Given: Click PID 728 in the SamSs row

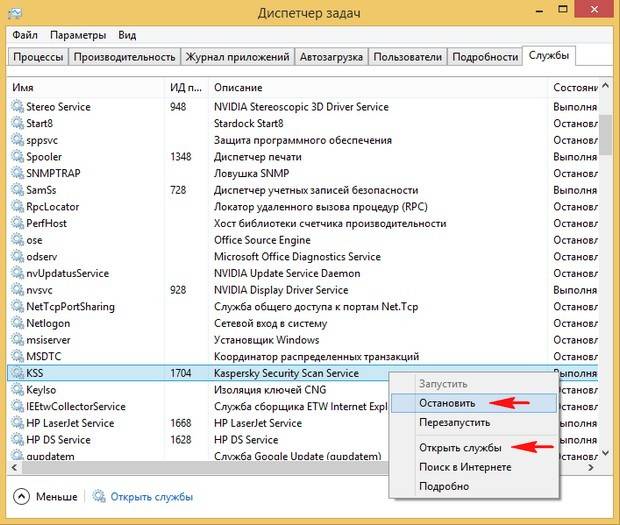Looking at the screenshot, I should tap(178, 190).
